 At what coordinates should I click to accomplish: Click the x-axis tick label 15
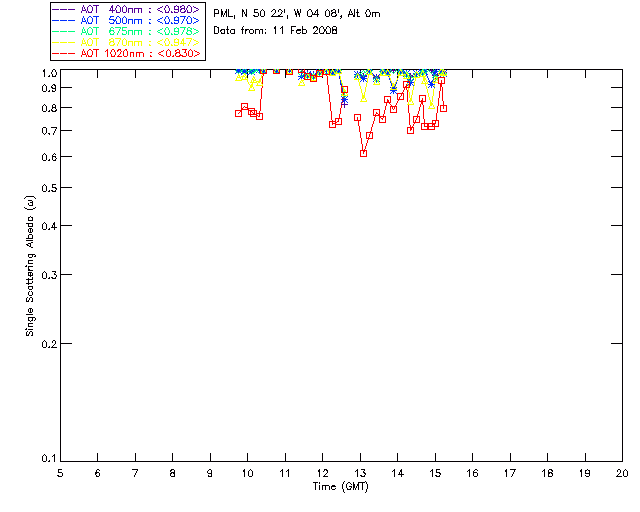click(435, 473)
